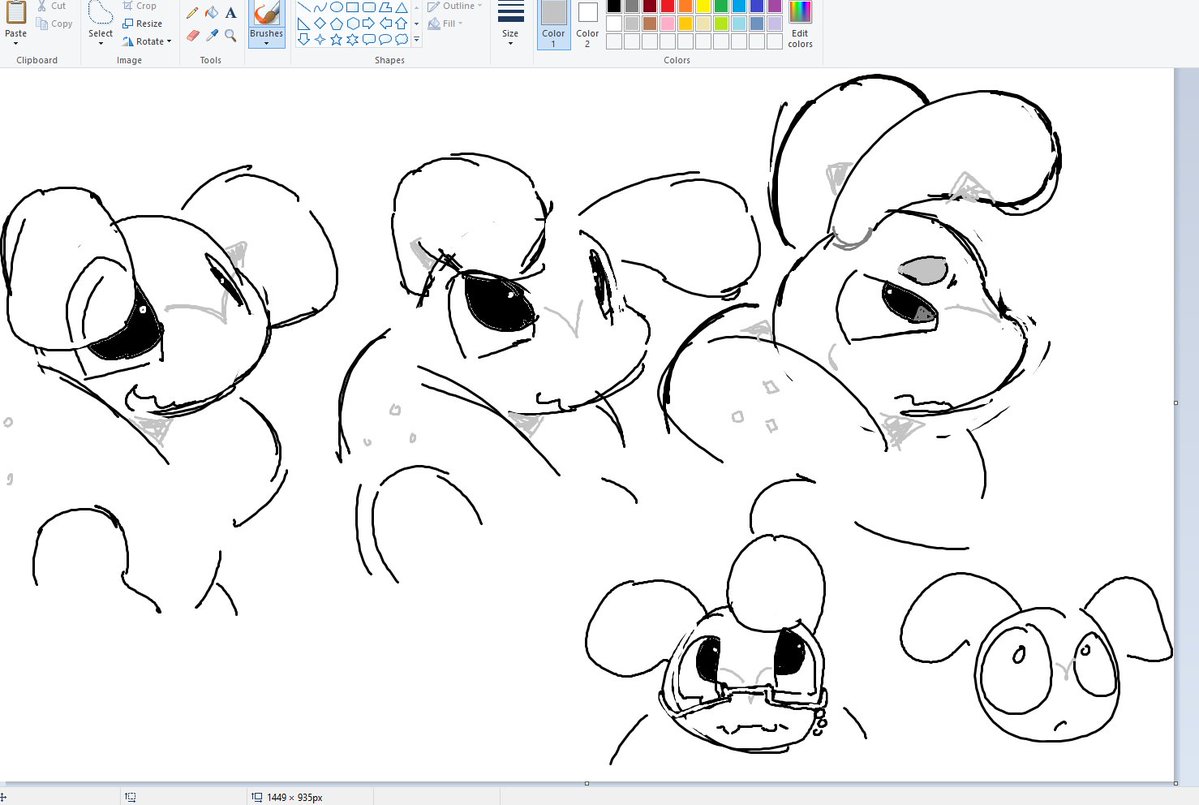This screenshot has height=805, width=1199.
Task: Open the Select dropdown arrow
Action: coord(100,44)
